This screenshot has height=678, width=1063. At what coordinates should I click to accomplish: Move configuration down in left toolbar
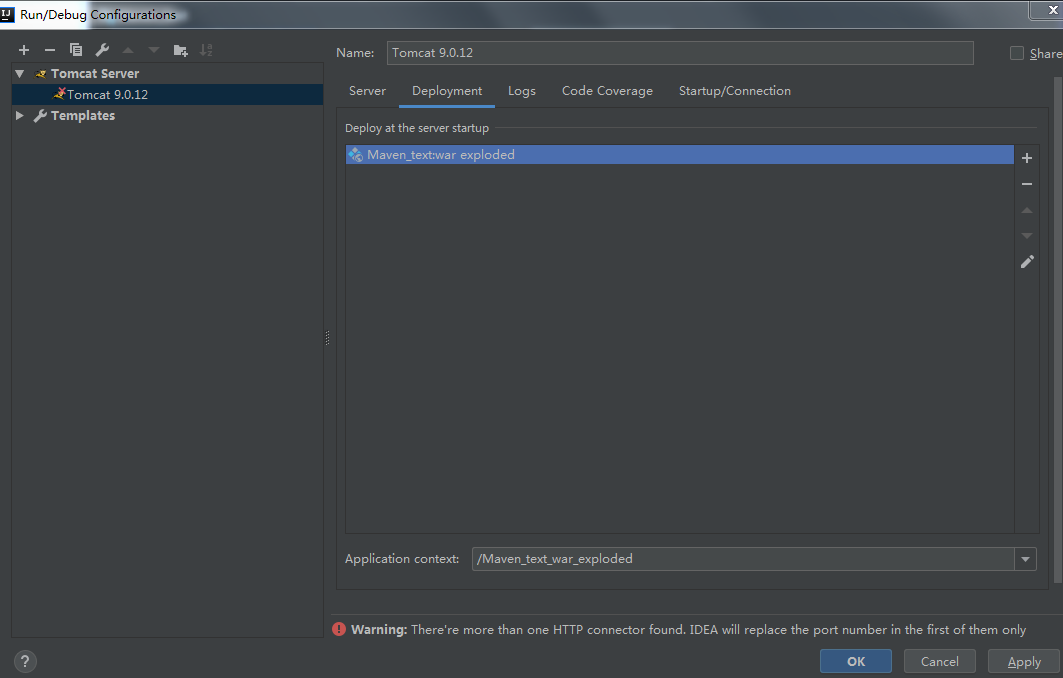[x=154, y=50]
